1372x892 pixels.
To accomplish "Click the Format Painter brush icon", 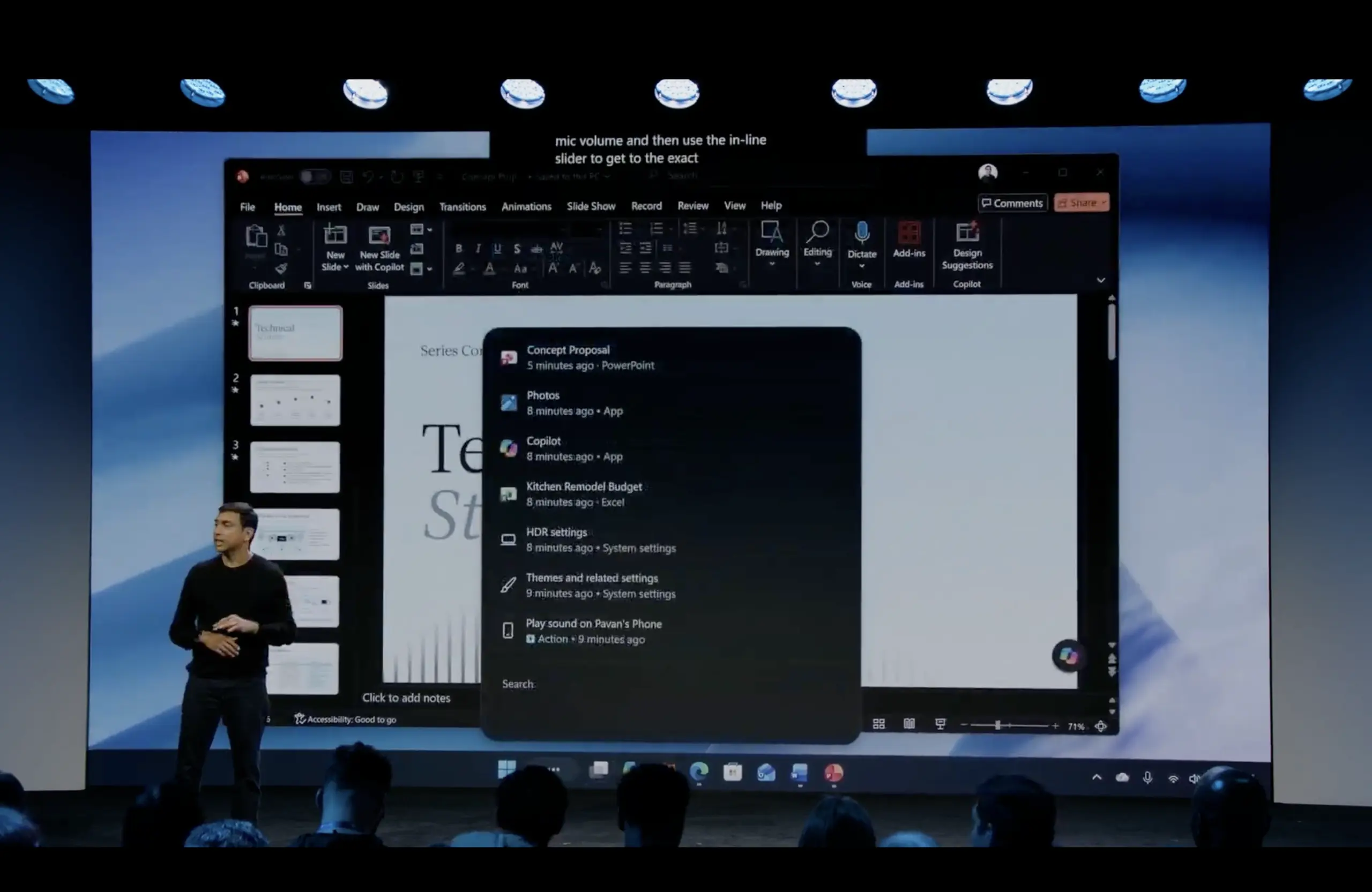I will [281, 268].
